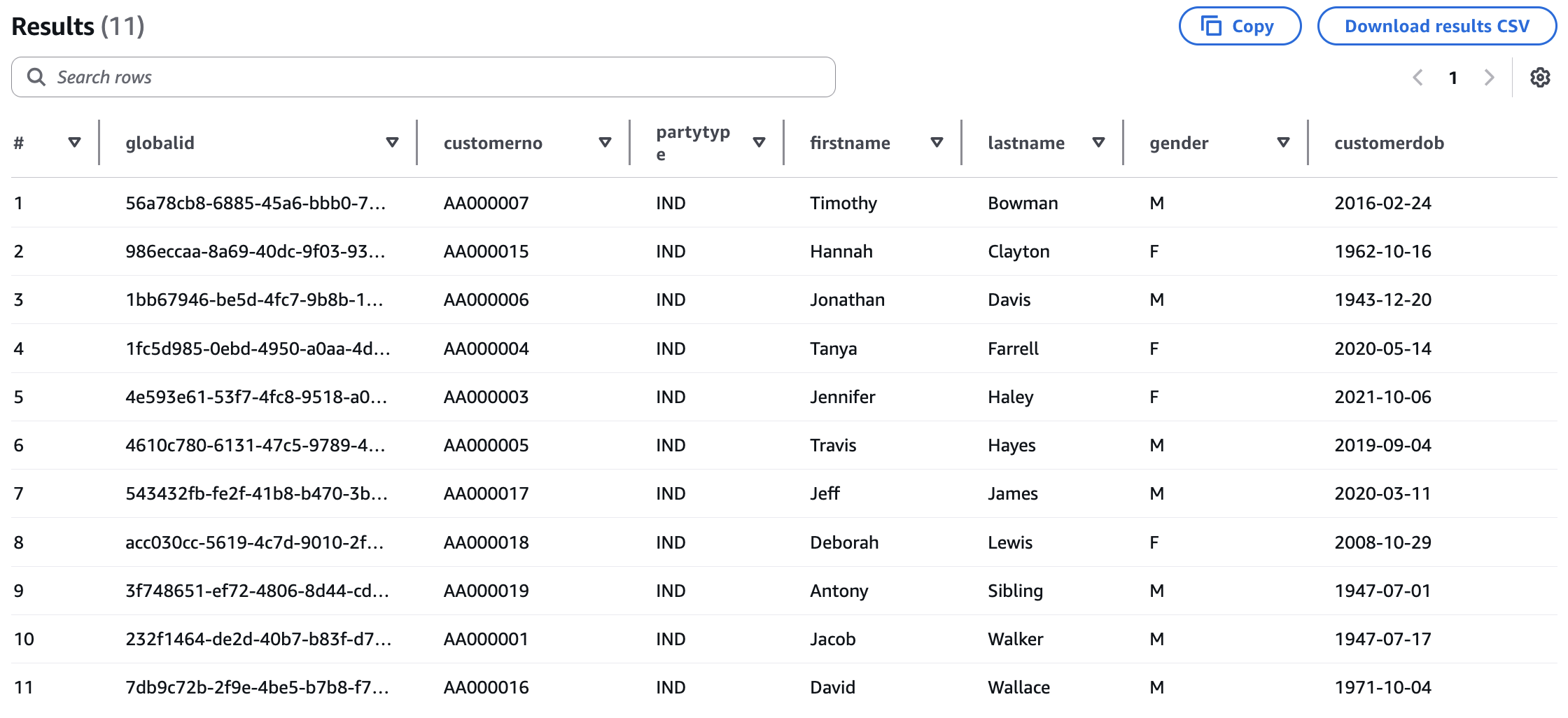The image size is (1568, 718).
Task: Open table preferences via gear icon
Action: click(1540, 77)
